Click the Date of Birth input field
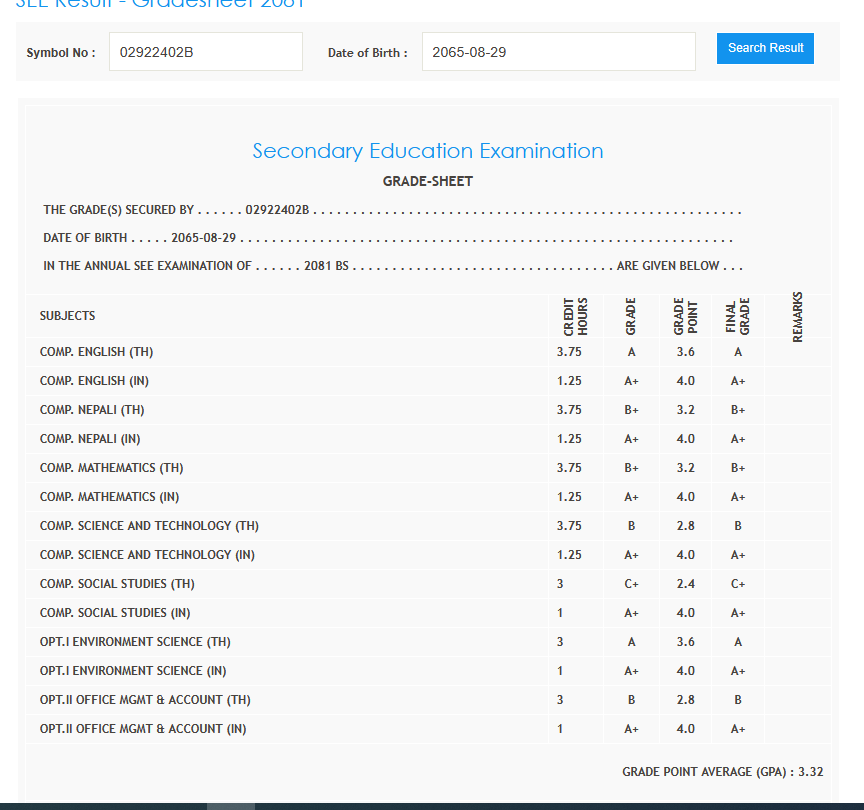Image resolution: width=864 pixels, height=810 pixels. 558,52
